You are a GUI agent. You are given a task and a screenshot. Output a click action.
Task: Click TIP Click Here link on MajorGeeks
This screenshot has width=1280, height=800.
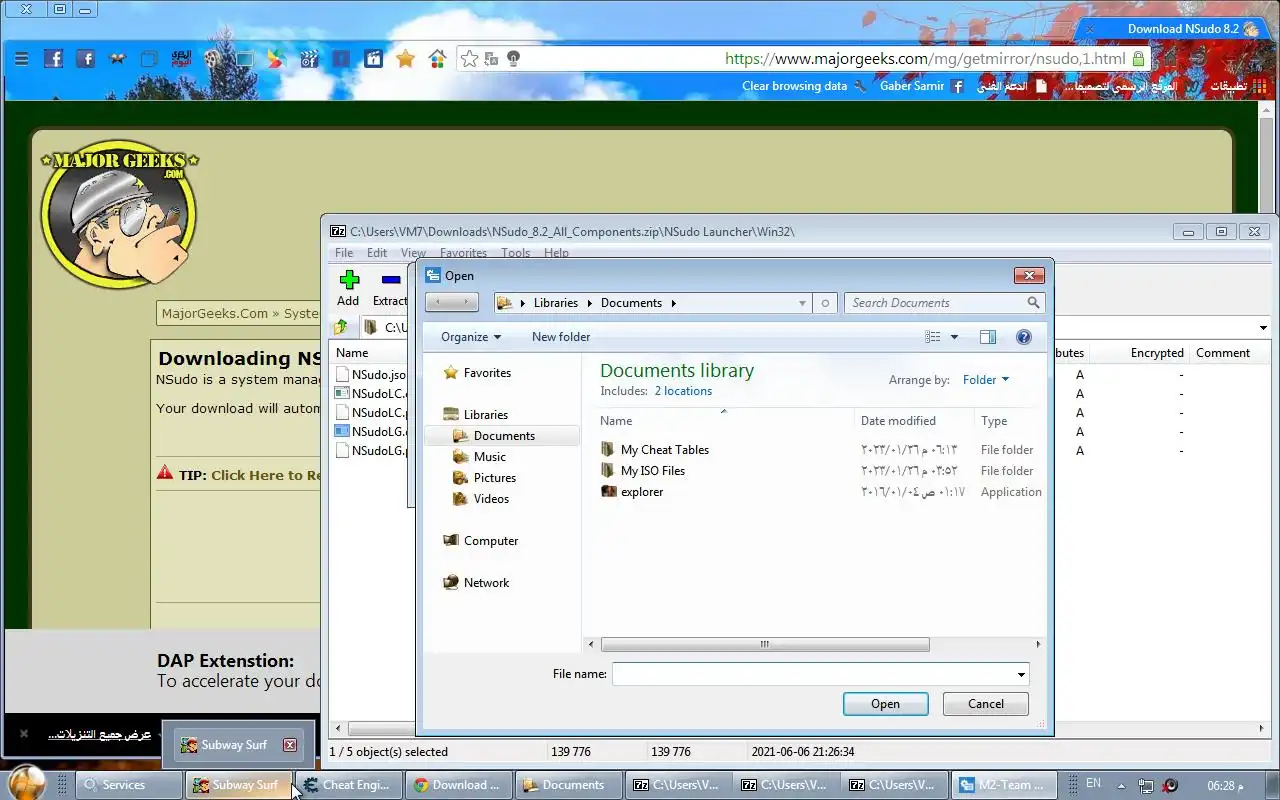[266, 475]
